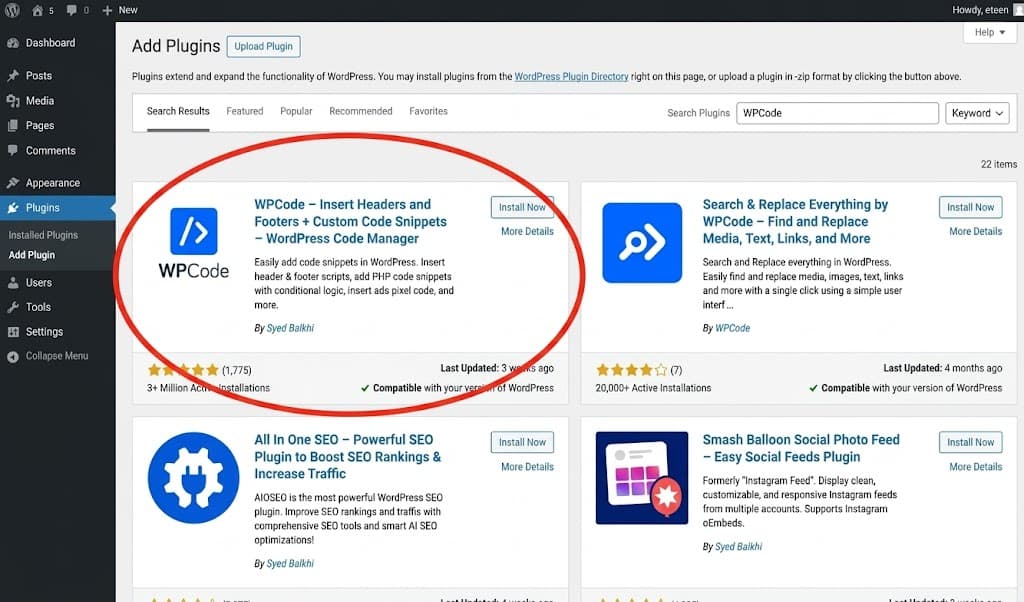Click New in the admin bar
The height and width of the screenshot is (602, 1024).
(120, 10)
